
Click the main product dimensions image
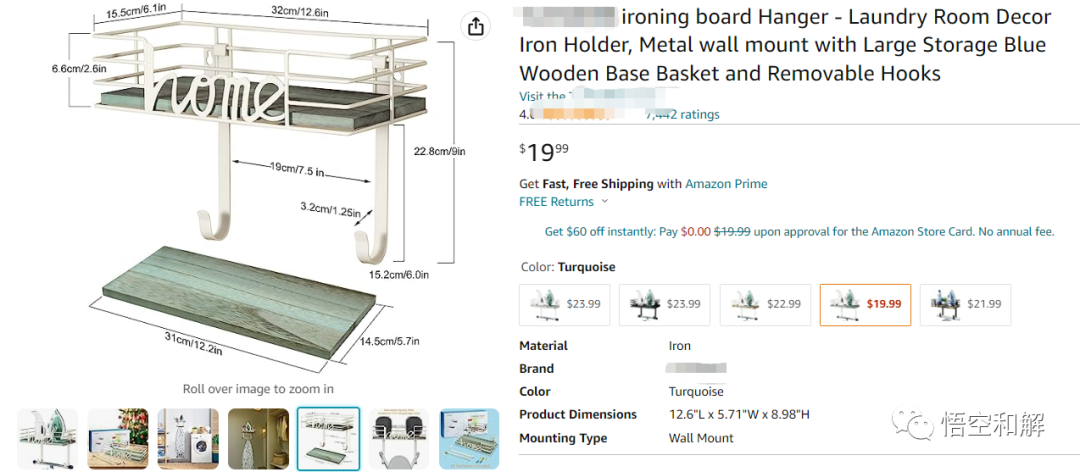(258, 186)
